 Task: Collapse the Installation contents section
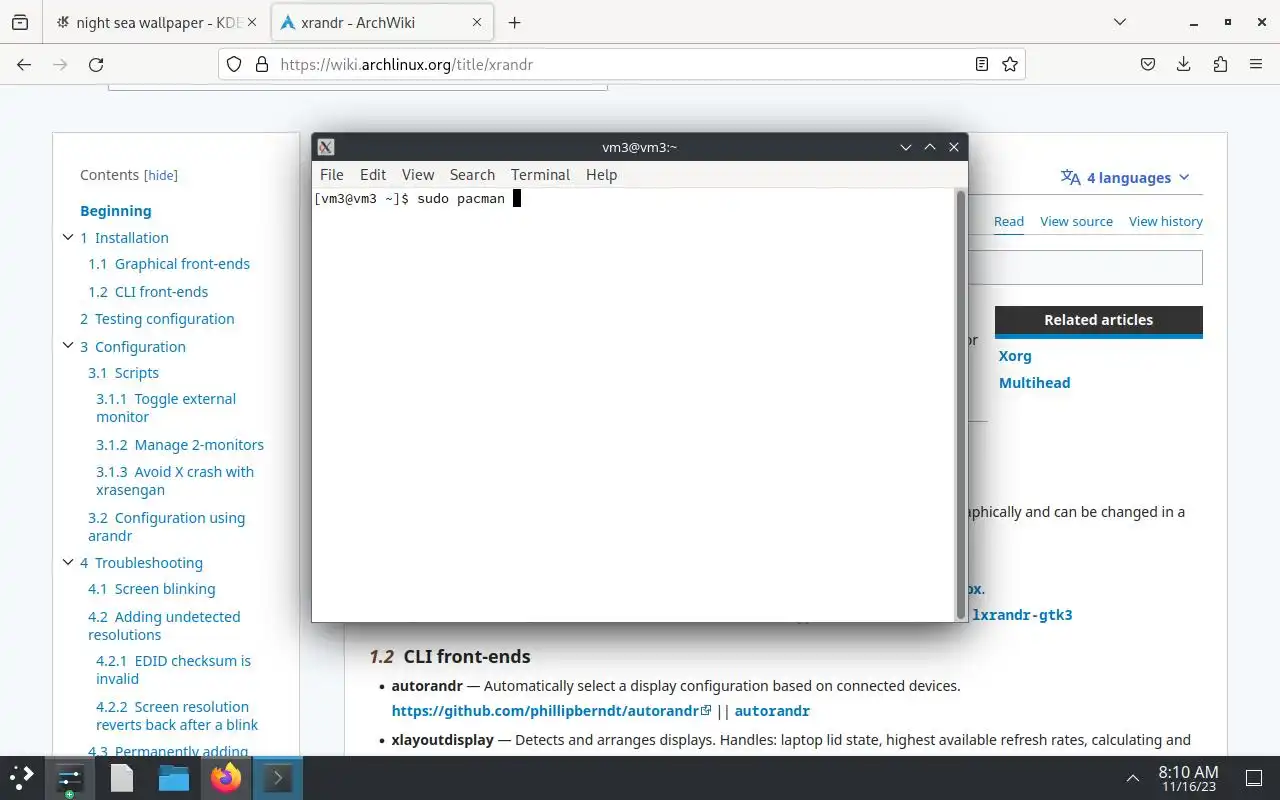click(x=68, y=237)
